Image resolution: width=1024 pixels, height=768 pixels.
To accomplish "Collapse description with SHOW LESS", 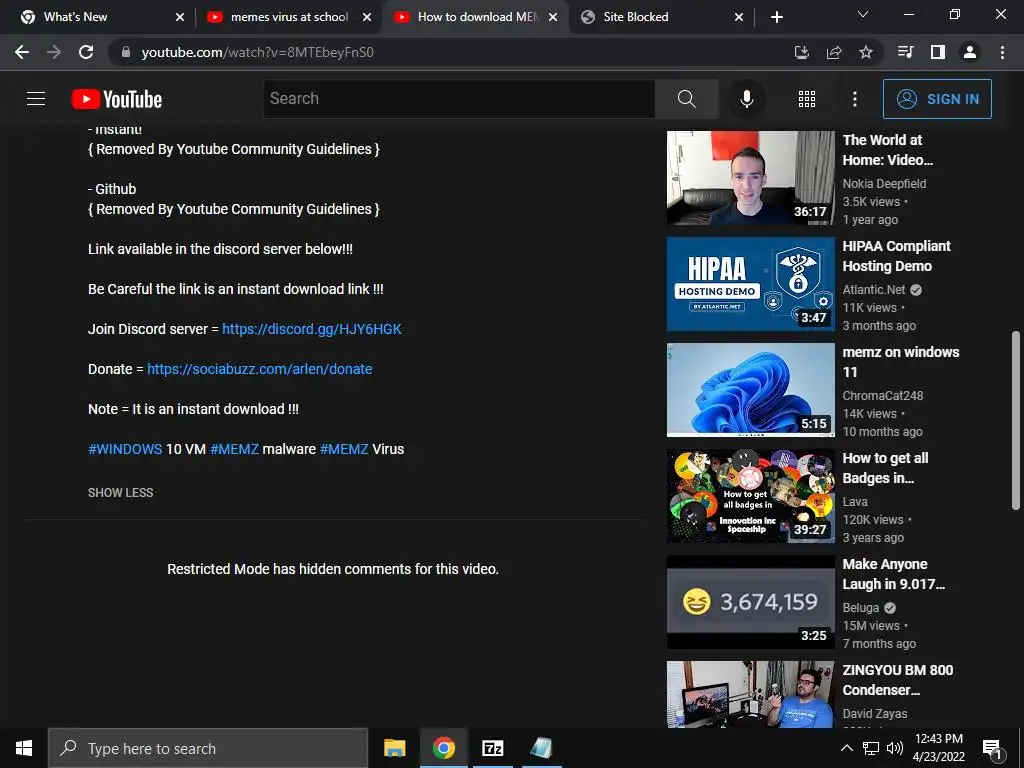I will 120,493.
